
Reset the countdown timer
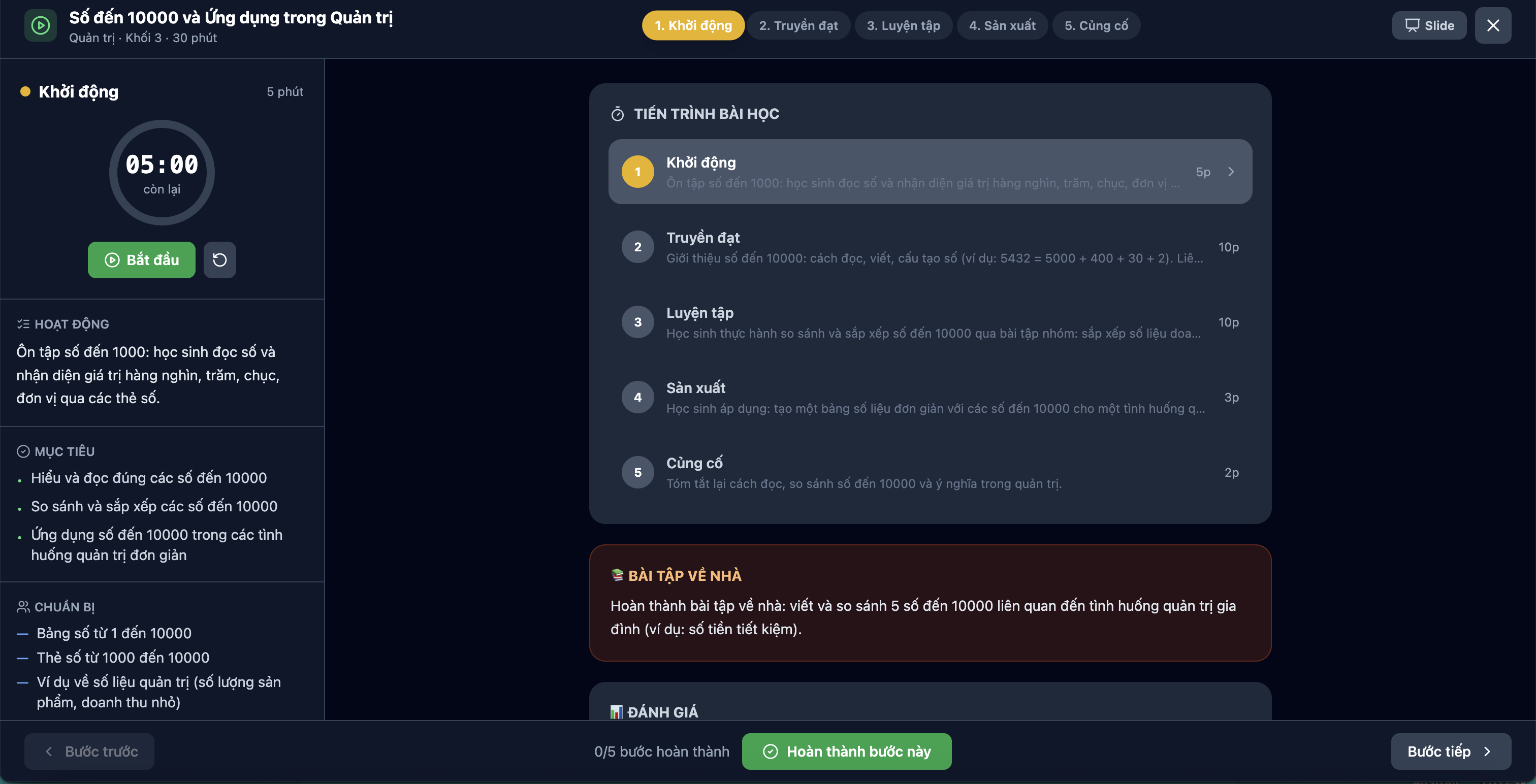[x=219, y=260]
